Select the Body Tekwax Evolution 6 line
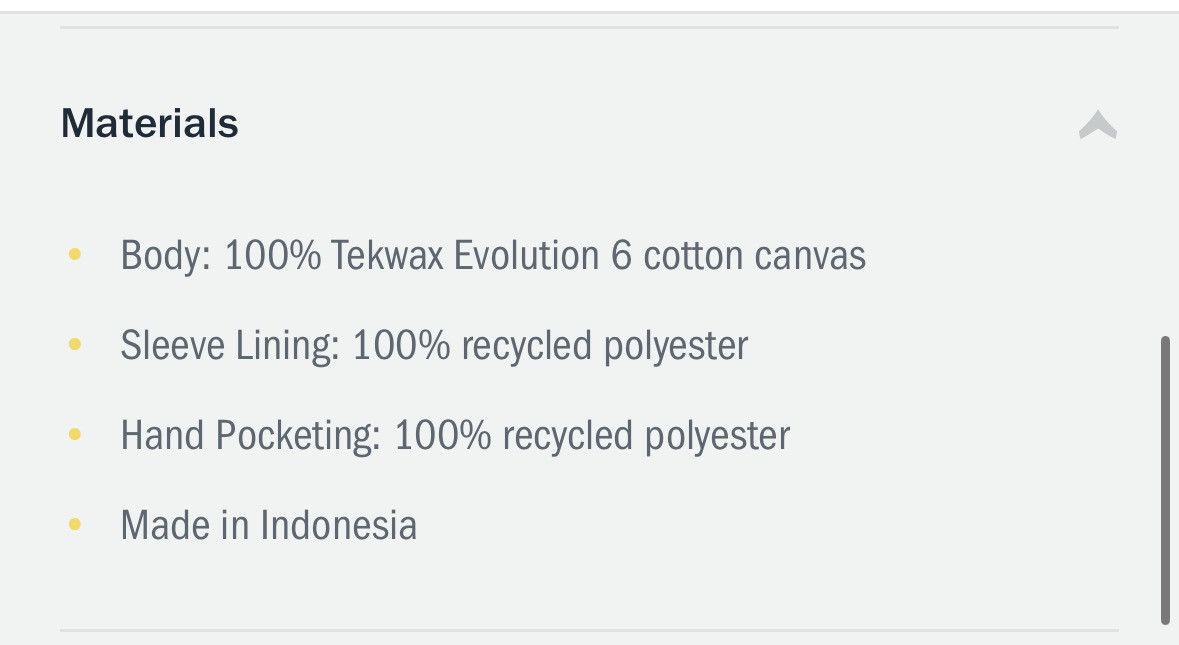This screenshot has width=1179, height=645. point(493,255)
